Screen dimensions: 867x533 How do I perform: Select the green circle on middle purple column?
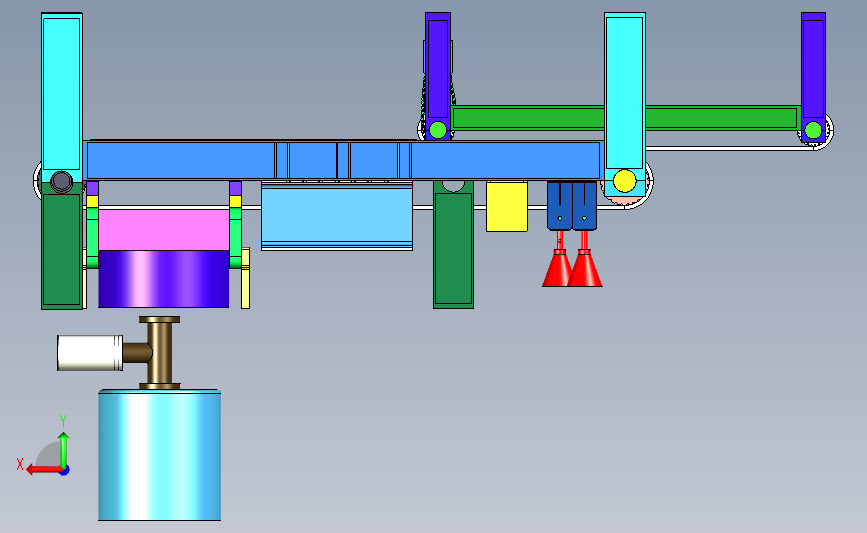[438, 130]
